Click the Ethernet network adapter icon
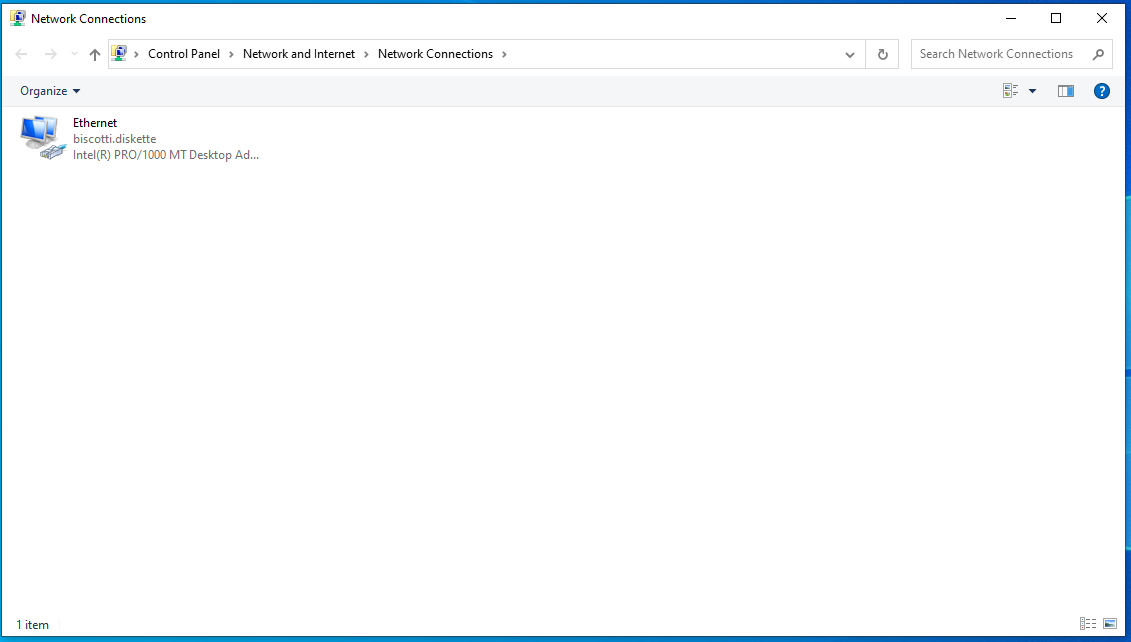The height and width of the screenshot is (642, 1131). (40, 138)
